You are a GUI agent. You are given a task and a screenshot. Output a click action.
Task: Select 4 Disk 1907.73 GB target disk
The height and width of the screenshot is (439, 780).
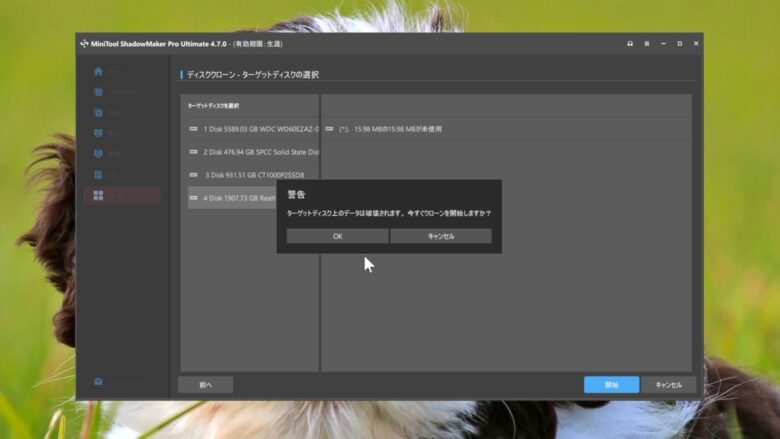click(232, 198)
